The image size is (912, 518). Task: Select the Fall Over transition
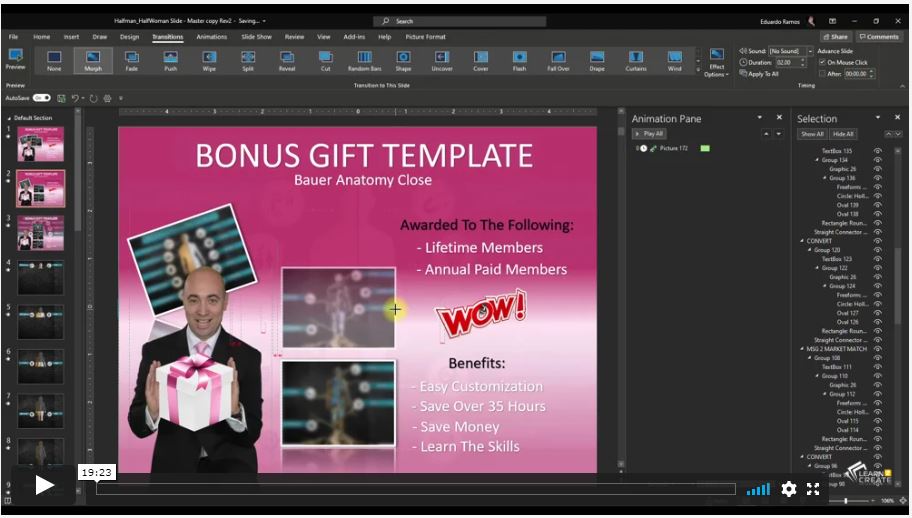[558, 61]
